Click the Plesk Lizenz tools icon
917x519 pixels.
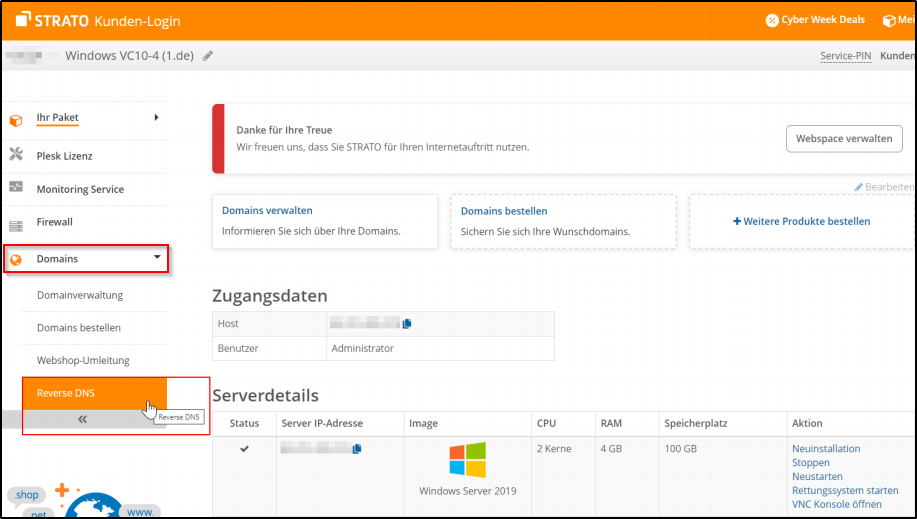(16, 155)
